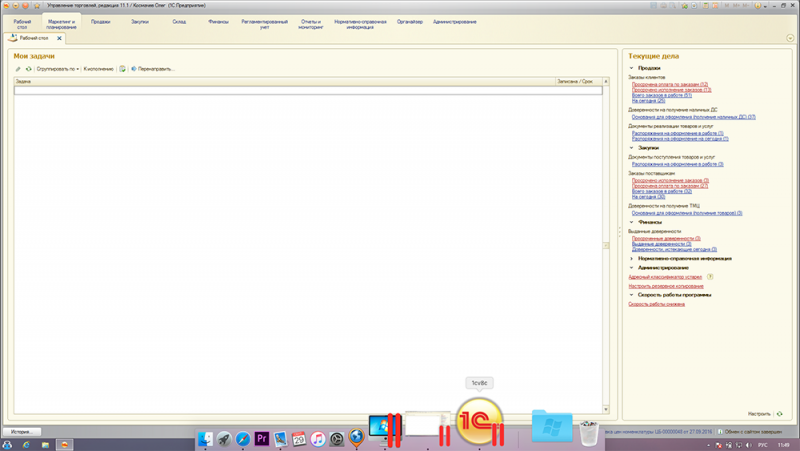
Task: Click the Перенаправить button
Action: tap(153, 69)
